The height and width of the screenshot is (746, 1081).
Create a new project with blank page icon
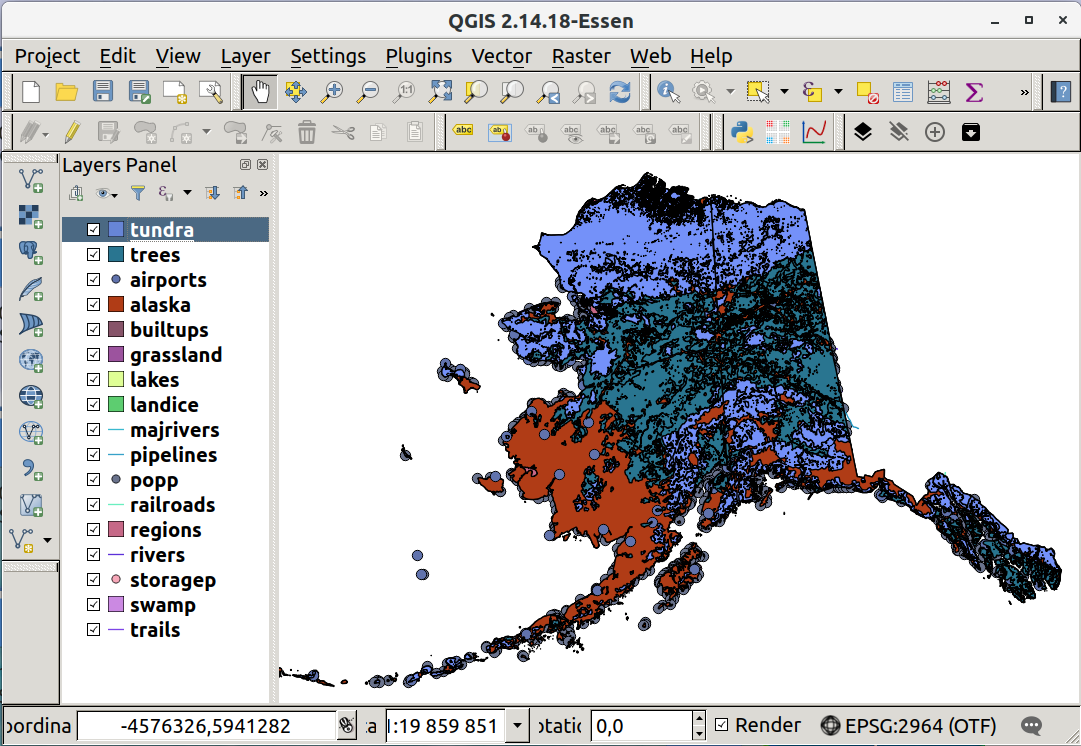coord(30,92)
